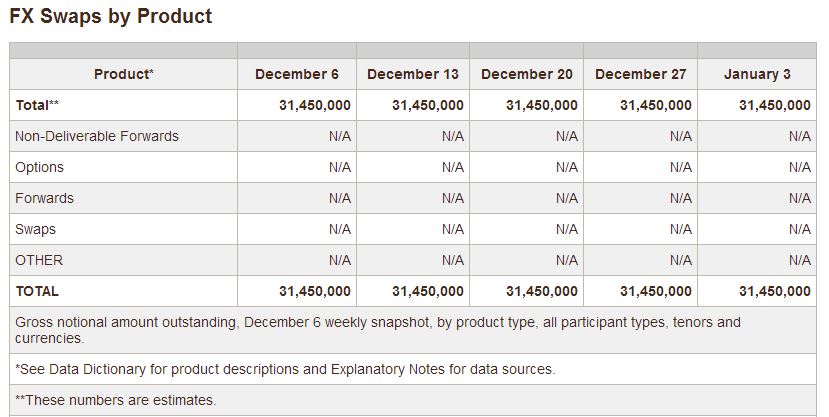Click the "OTHER" row label
This screenshot has height=417, width=829.
click(39, 260)
